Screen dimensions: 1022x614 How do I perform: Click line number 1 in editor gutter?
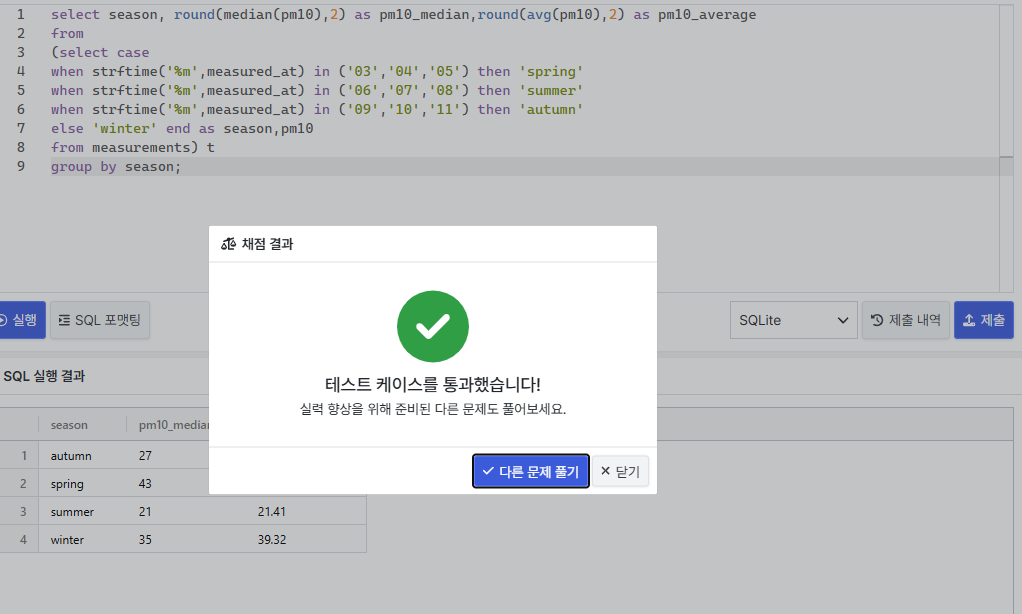21,14
